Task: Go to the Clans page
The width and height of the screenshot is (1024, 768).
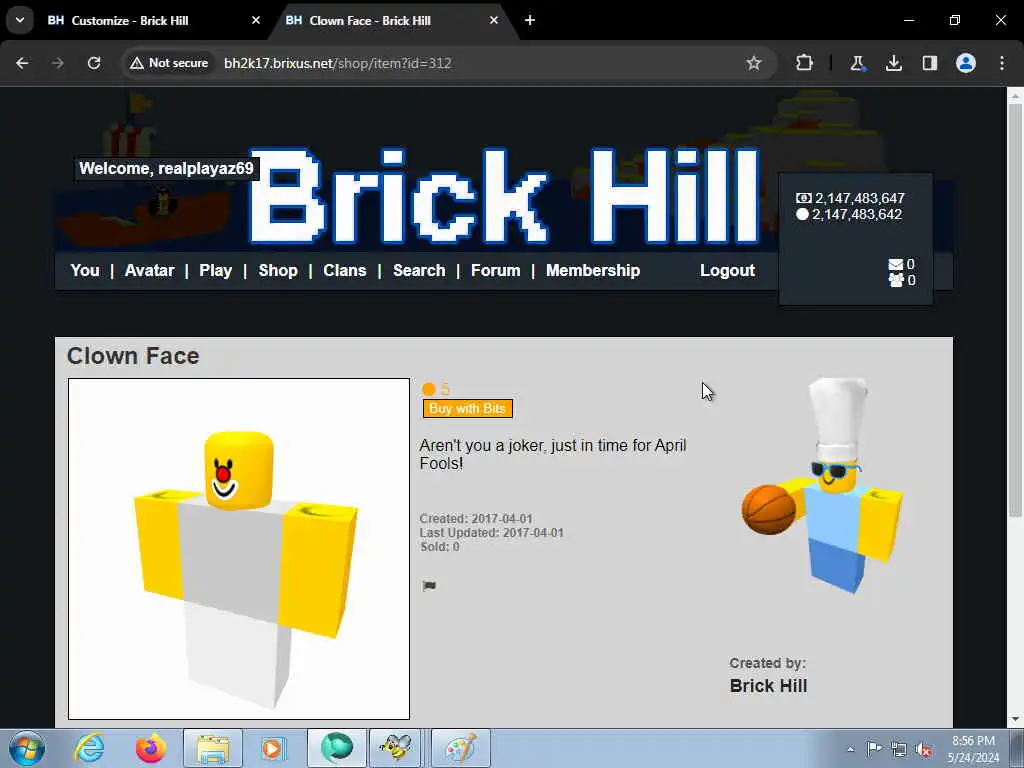Action: [x=345, y=270]
